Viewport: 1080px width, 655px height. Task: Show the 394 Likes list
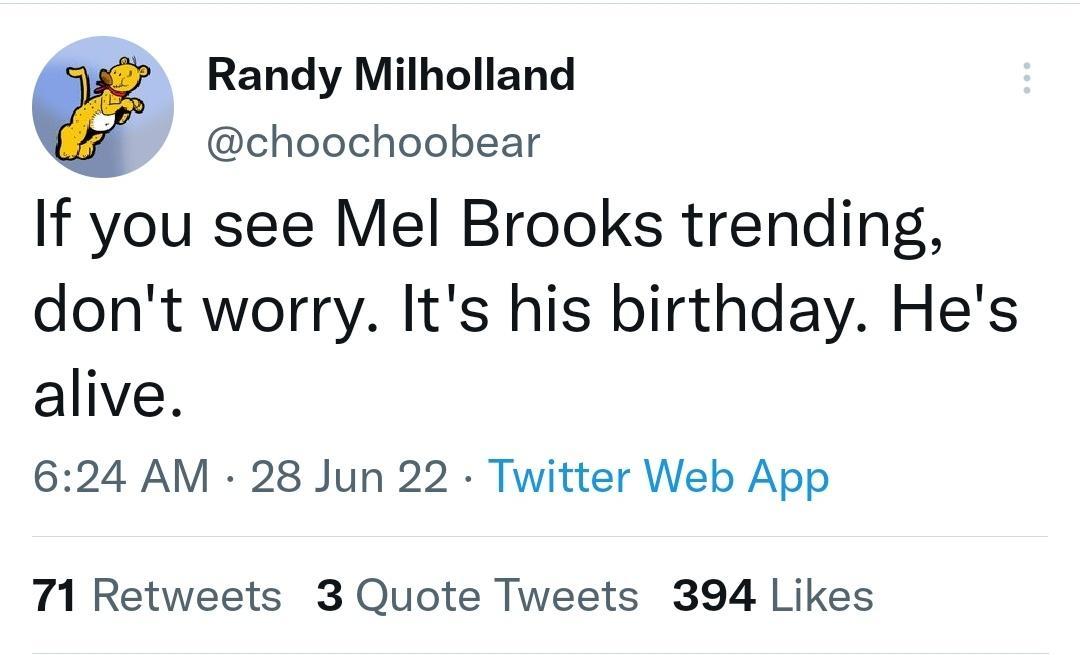[770, 594]
